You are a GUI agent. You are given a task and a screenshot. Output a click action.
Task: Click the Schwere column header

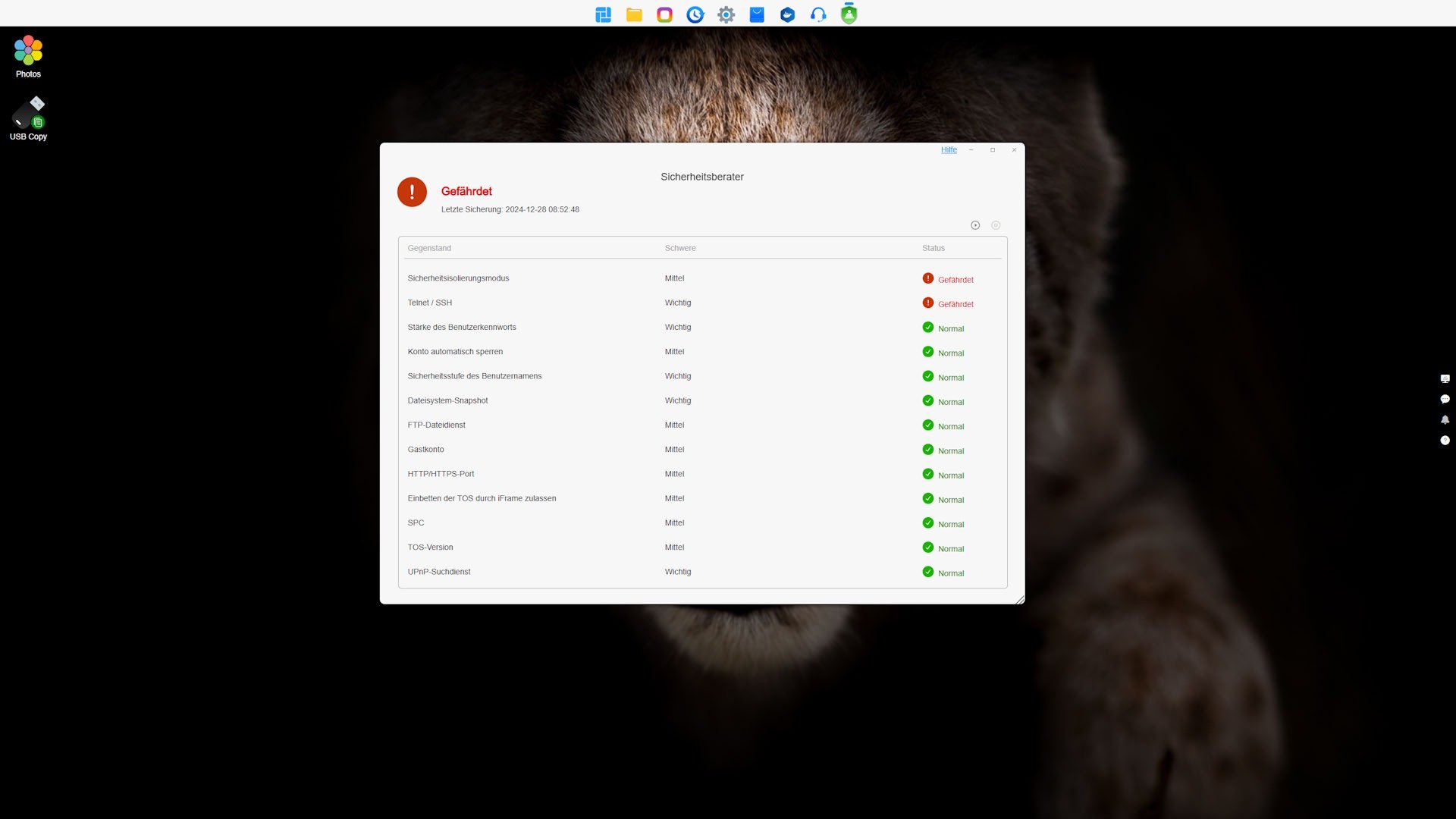tap(680, 248)
